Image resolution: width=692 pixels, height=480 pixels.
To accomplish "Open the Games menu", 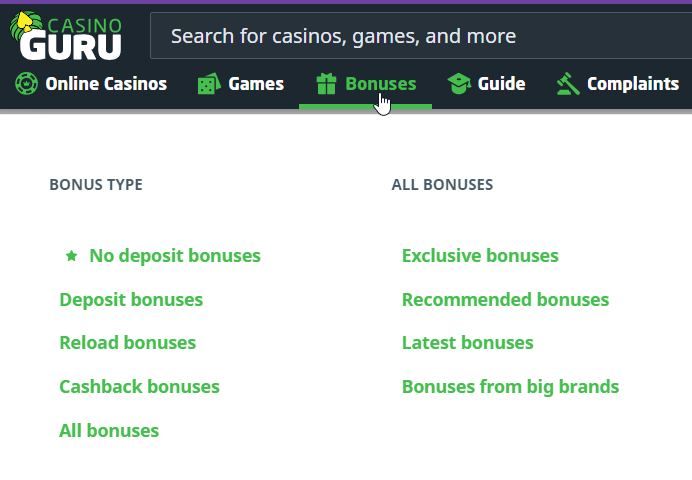I will coord(256,84).
